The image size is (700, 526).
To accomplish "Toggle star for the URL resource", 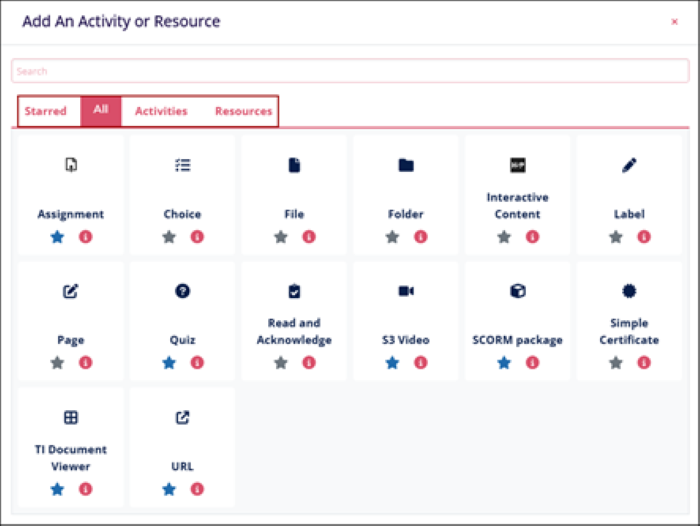I will point(169,489).
